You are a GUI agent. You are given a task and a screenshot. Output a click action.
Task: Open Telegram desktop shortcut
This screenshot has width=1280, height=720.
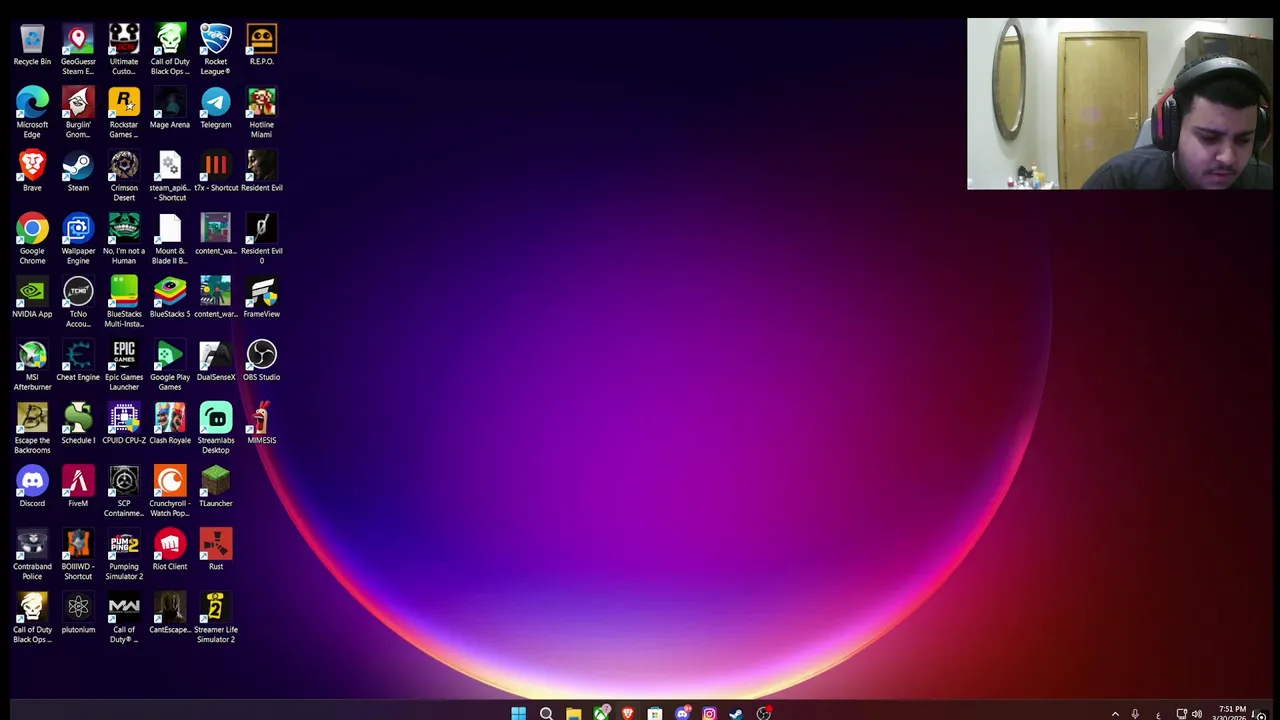(x=216, y=109)
